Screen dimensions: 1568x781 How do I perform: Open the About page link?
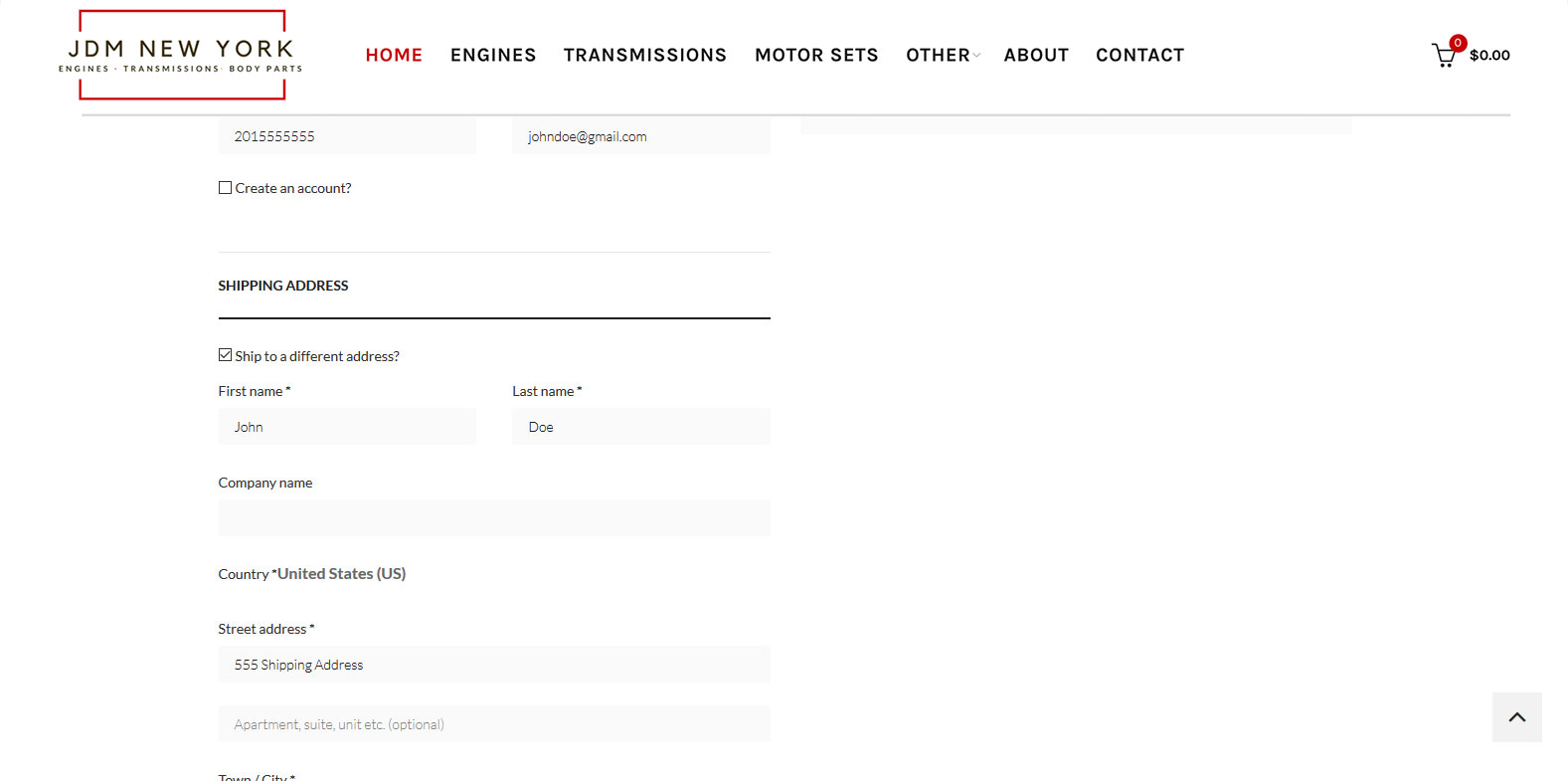(1036, 55)
